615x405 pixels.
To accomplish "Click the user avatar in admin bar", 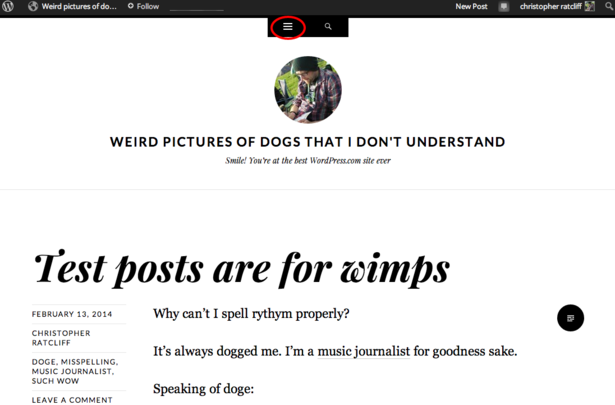I will pyautogui.click(x=590, y=6).
